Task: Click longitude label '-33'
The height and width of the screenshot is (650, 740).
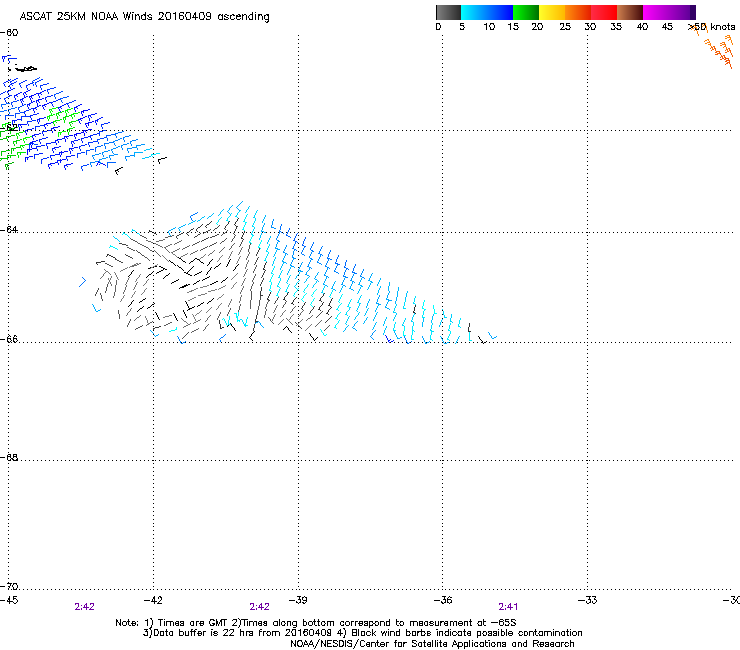Action: 588,600
